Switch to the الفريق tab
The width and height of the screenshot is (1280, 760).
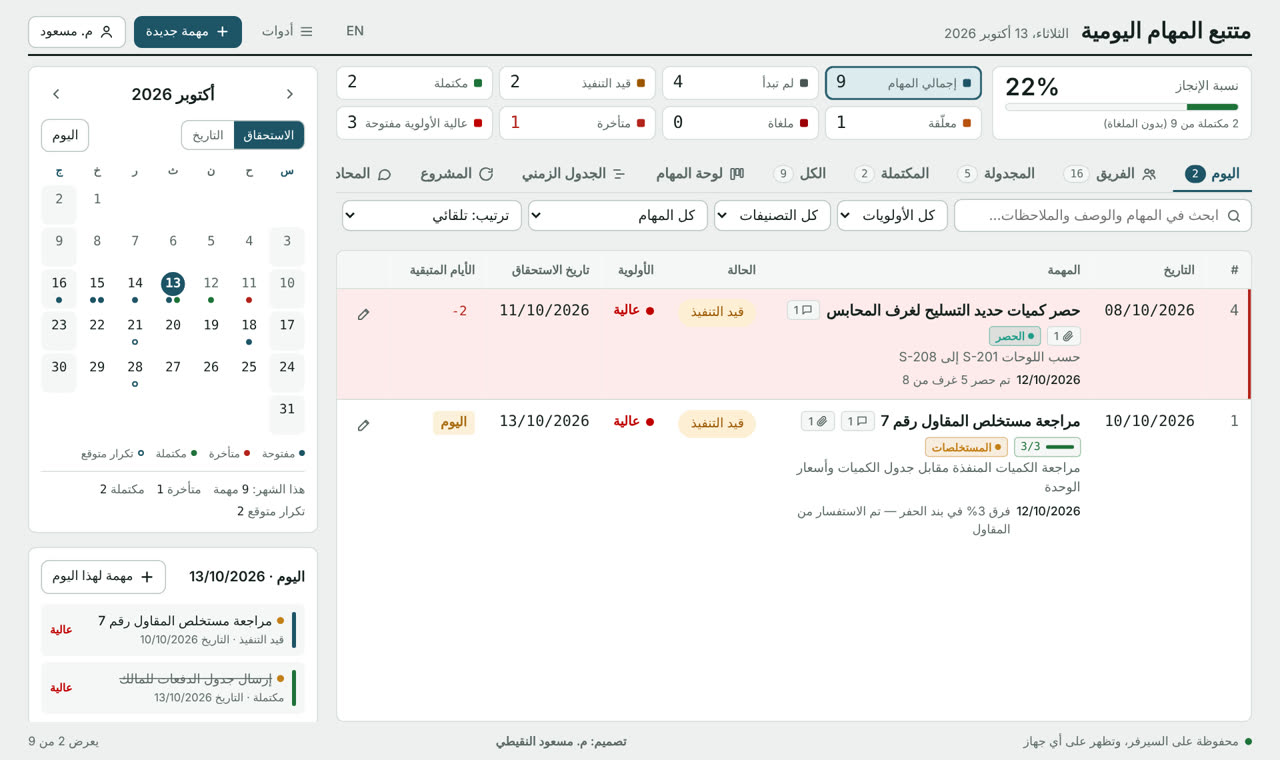(x=1110, y=174)
